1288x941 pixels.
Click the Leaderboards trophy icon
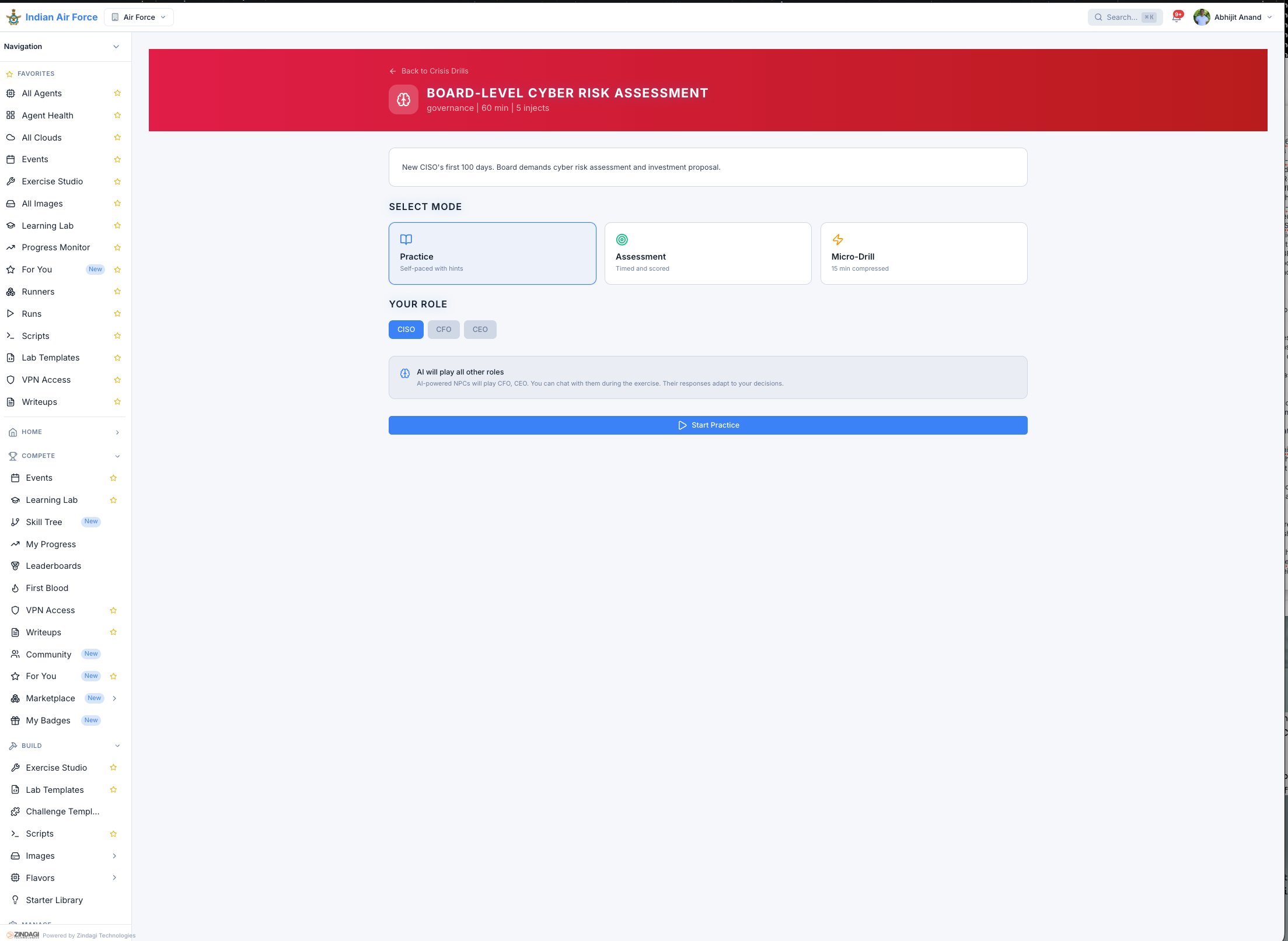pyautogui.click(x=15, y=565)
